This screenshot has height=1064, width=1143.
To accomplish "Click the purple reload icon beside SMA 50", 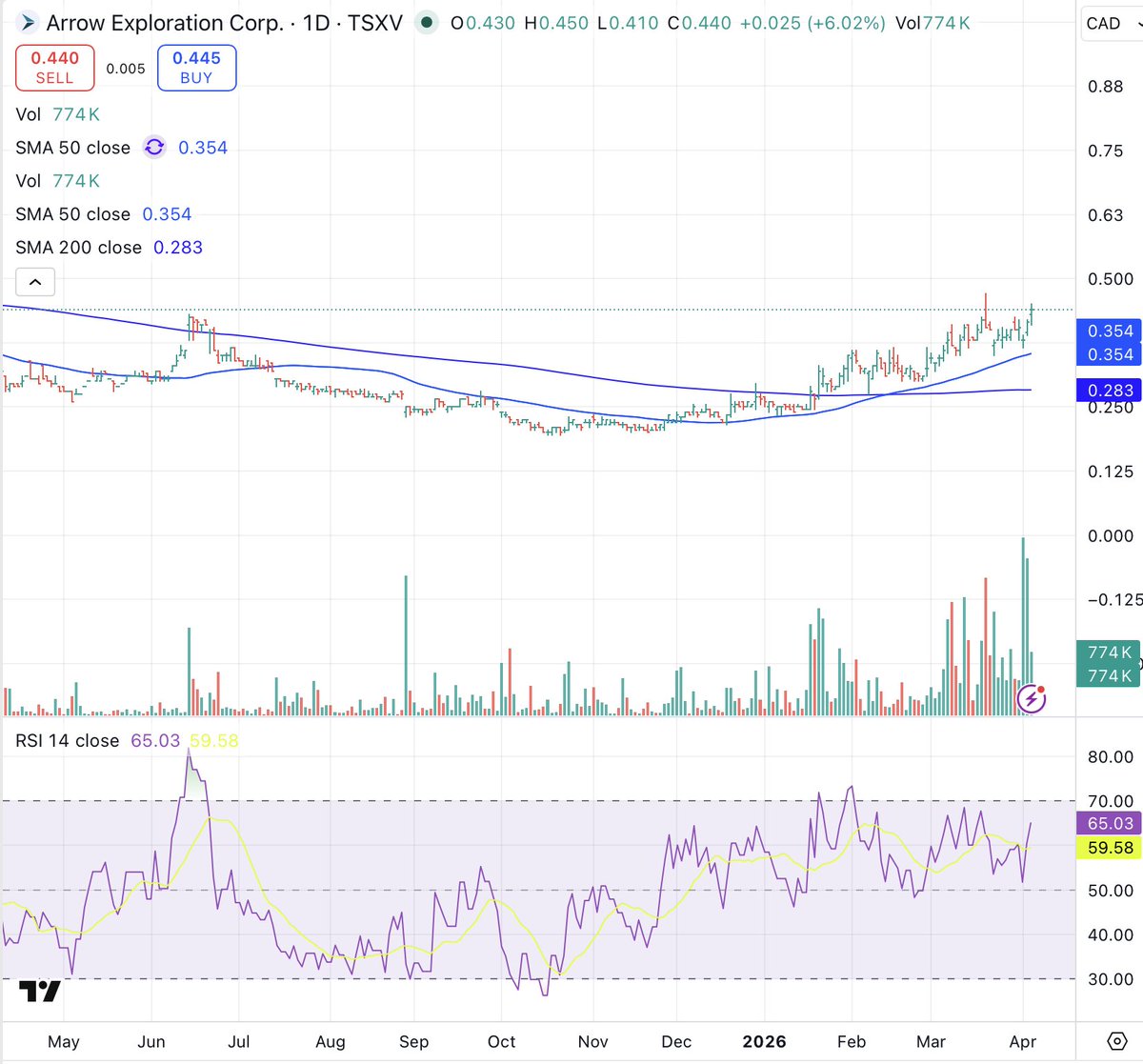I will tap(153, 148).
